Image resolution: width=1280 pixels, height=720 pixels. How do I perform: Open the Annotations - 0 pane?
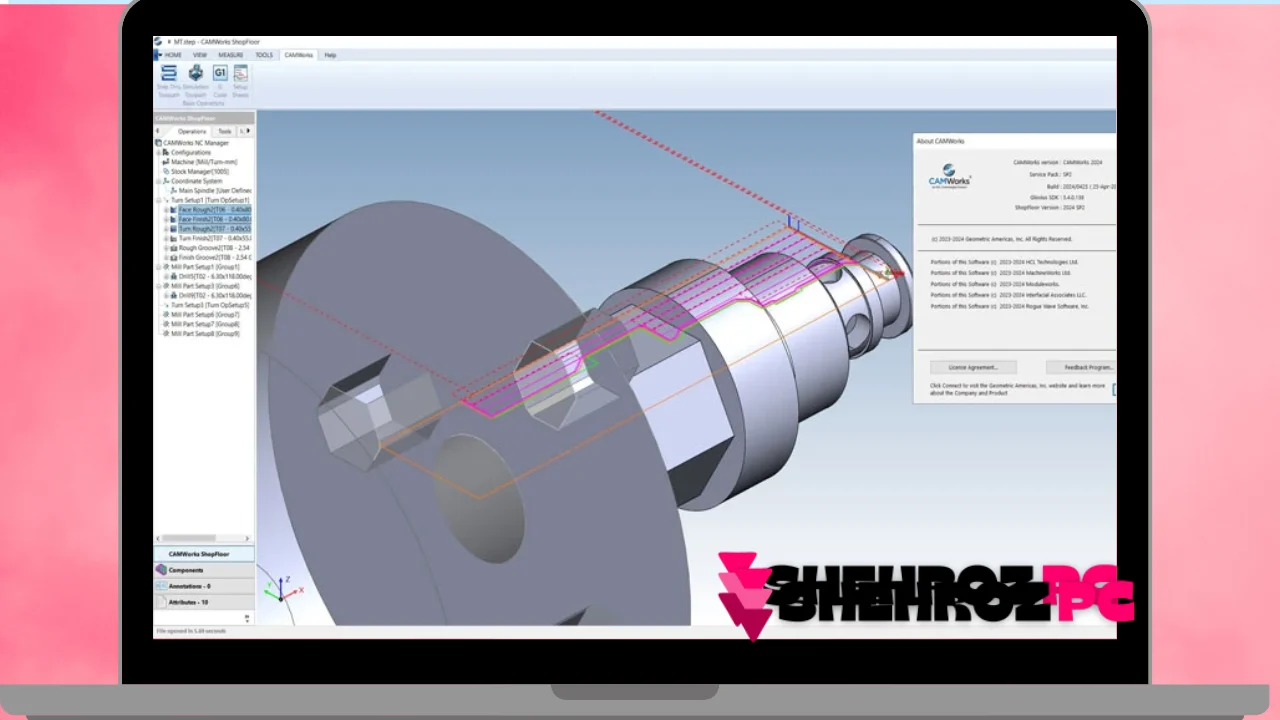point(204,586)
